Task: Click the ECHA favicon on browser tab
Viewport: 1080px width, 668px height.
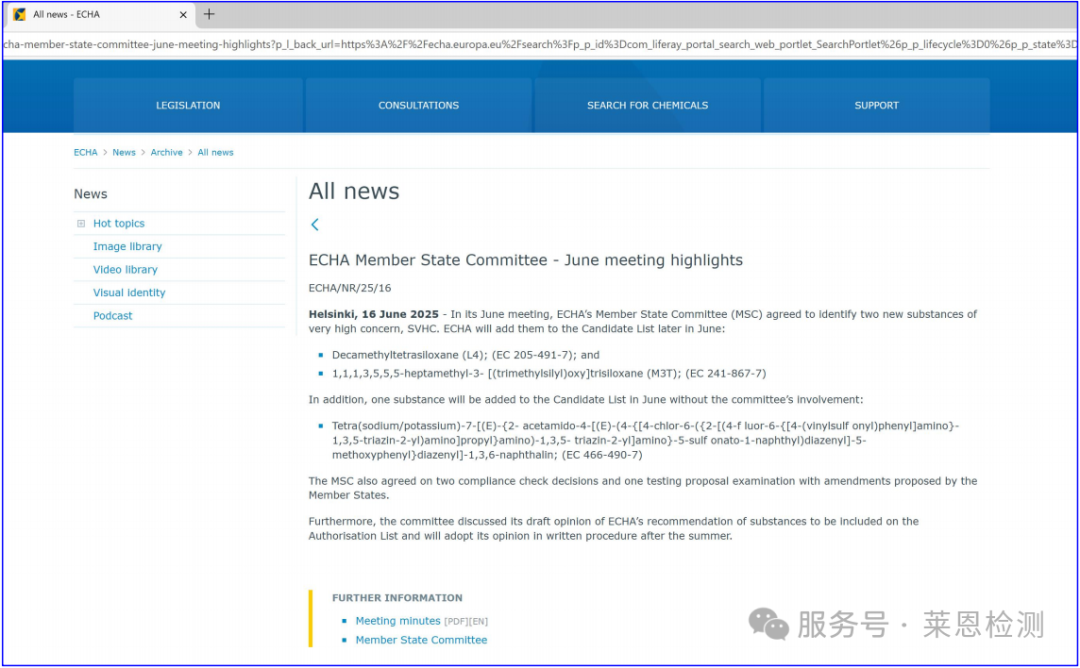Action: (20, 15)
